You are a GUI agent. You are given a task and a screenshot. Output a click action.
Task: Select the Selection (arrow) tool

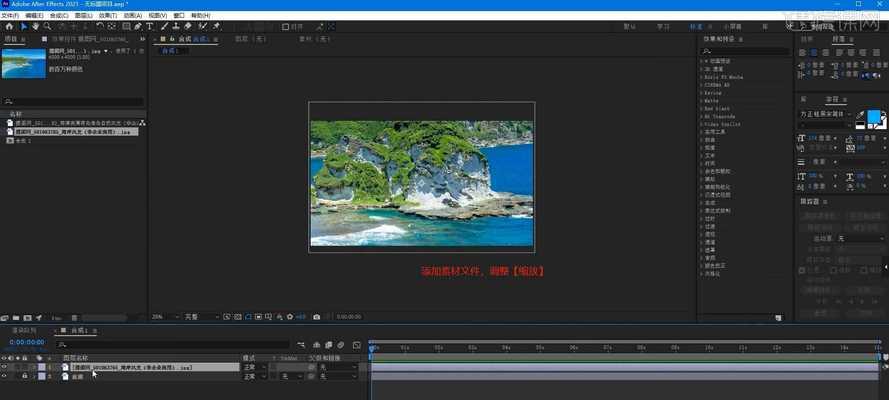(24, 26)
